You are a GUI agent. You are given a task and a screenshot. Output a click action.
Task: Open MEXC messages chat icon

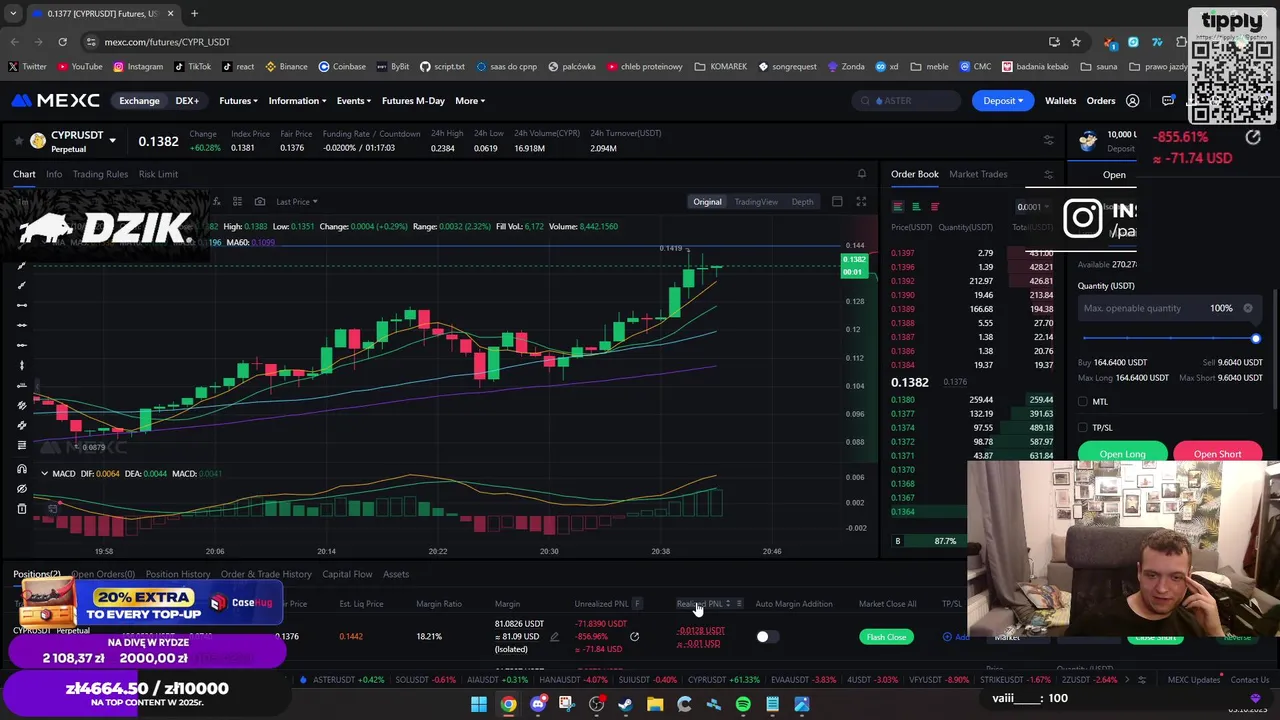pyautogui.click(x=1168, y=101)
